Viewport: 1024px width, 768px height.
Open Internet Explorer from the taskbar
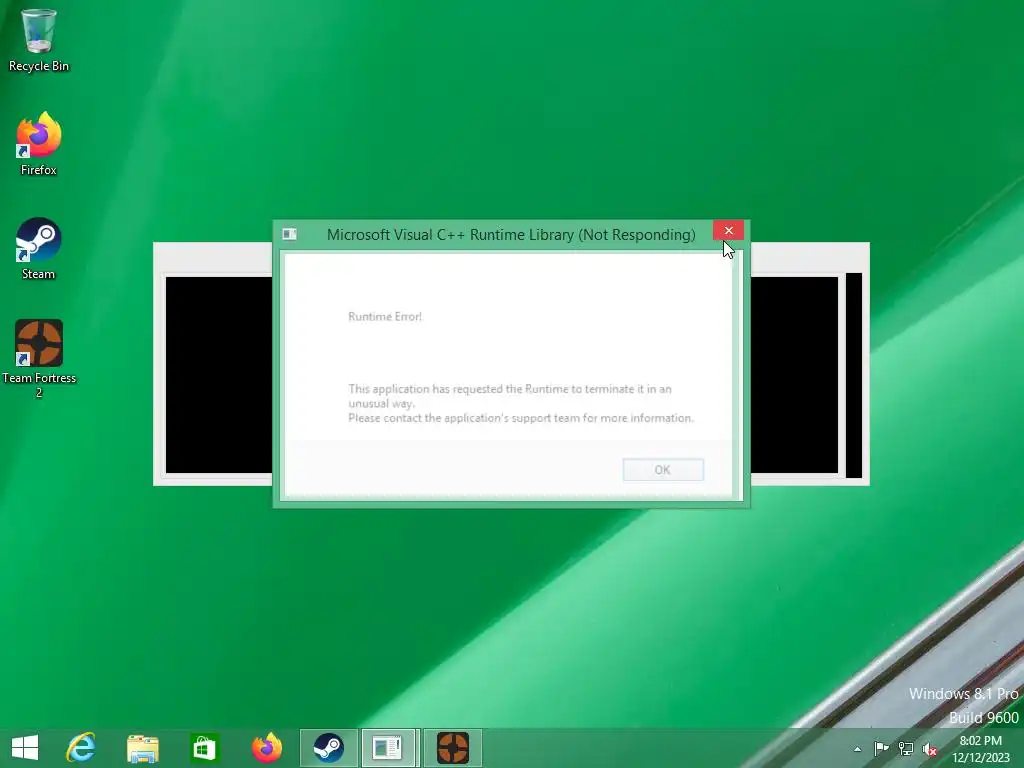[81, 748]
